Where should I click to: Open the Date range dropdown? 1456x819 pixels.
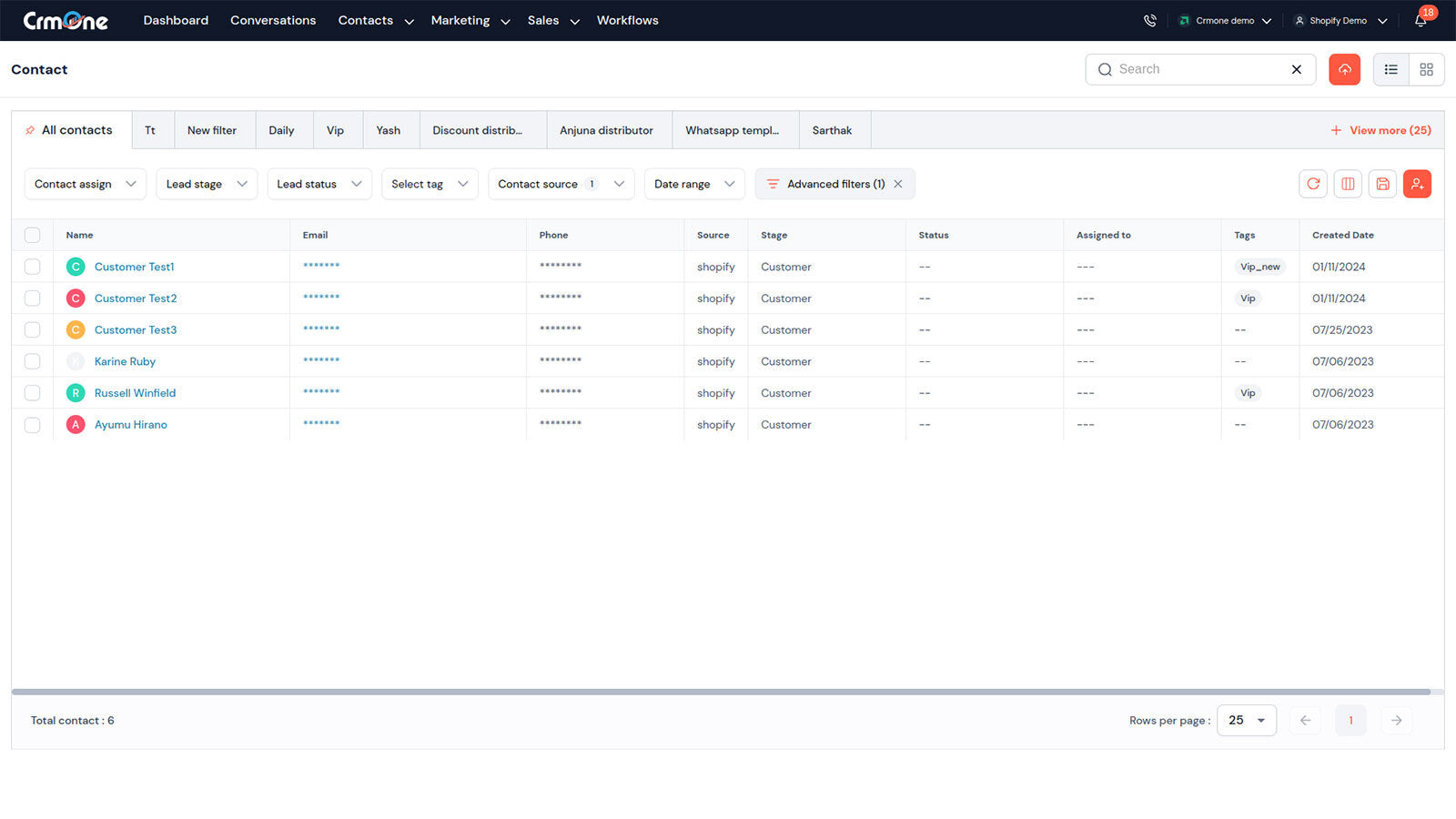(694, 184)
